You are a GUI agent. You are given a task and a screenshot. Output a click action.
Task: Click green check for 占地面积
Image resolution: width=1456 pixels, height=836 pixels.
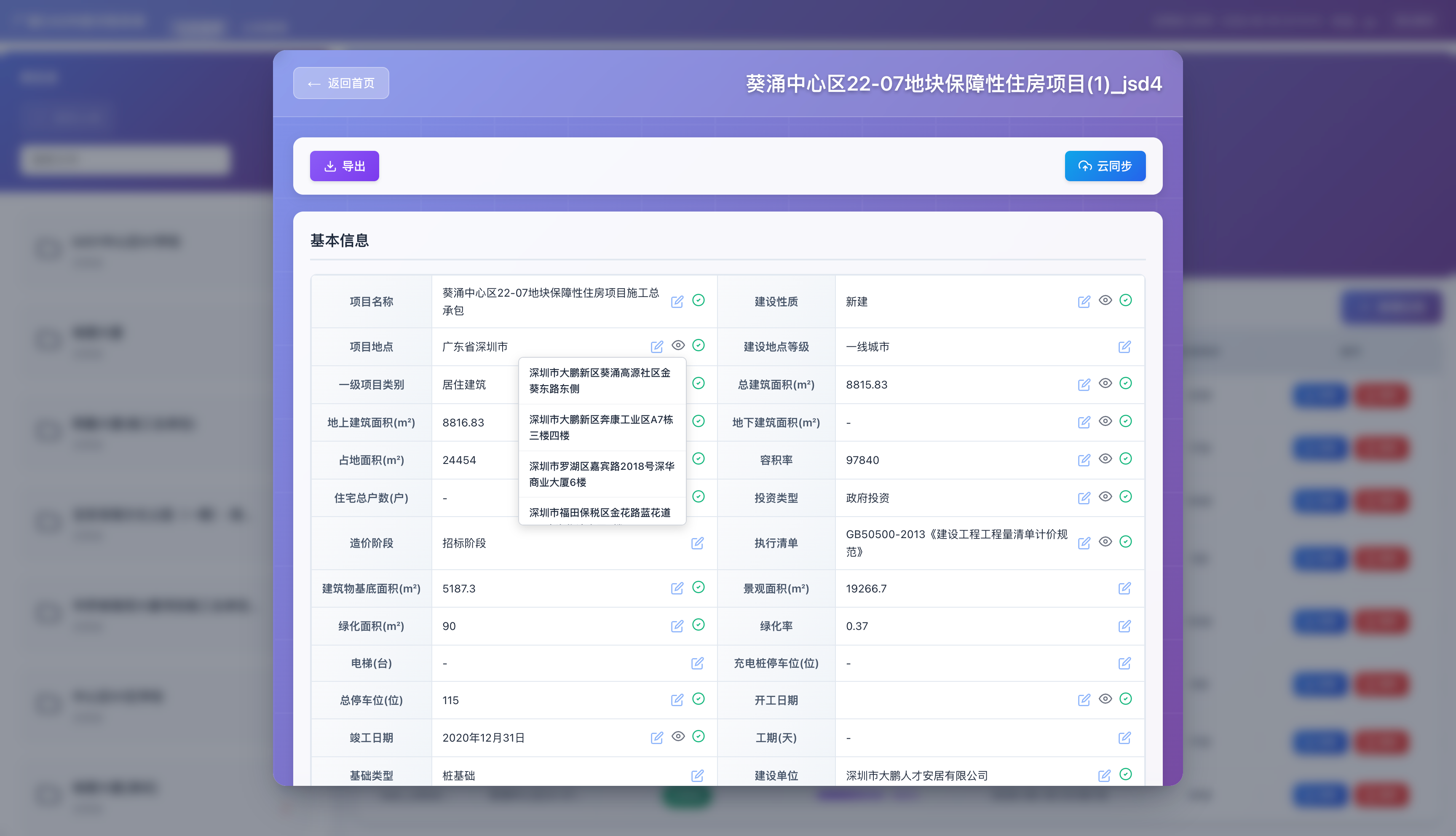click(699, 459)
